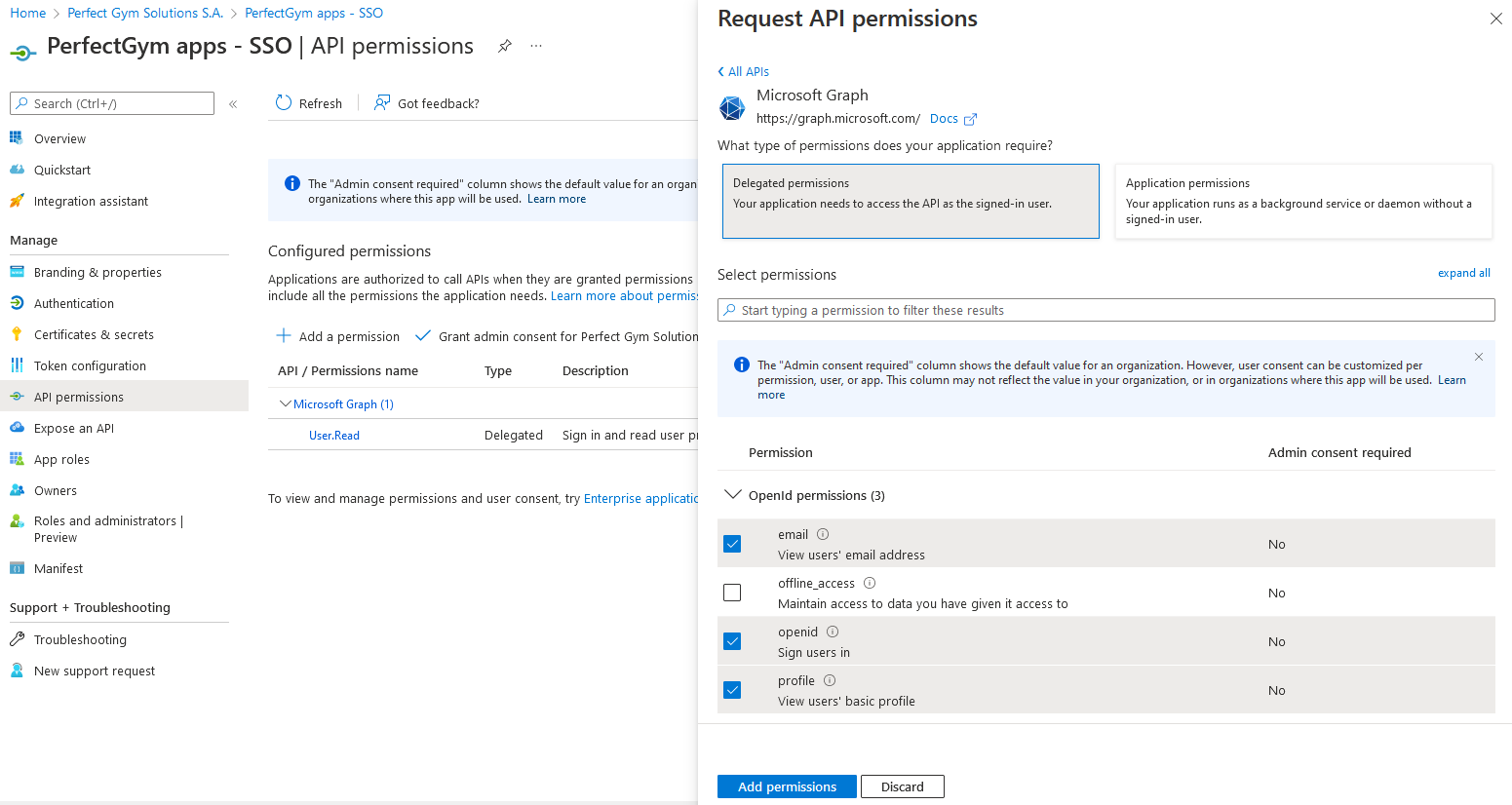Click info icon next to offline_access

(870, 583)
